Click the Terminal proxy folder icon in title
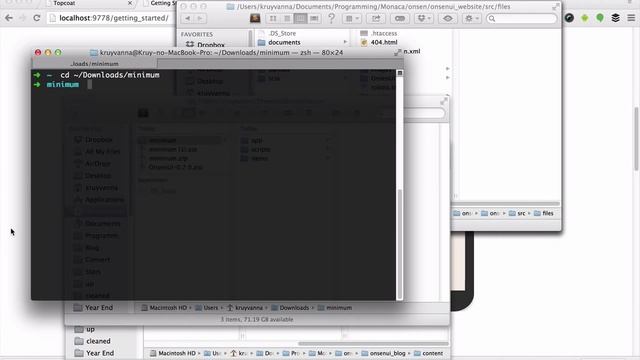The height and width of the screenshot is (360, 640). [94, 53]
